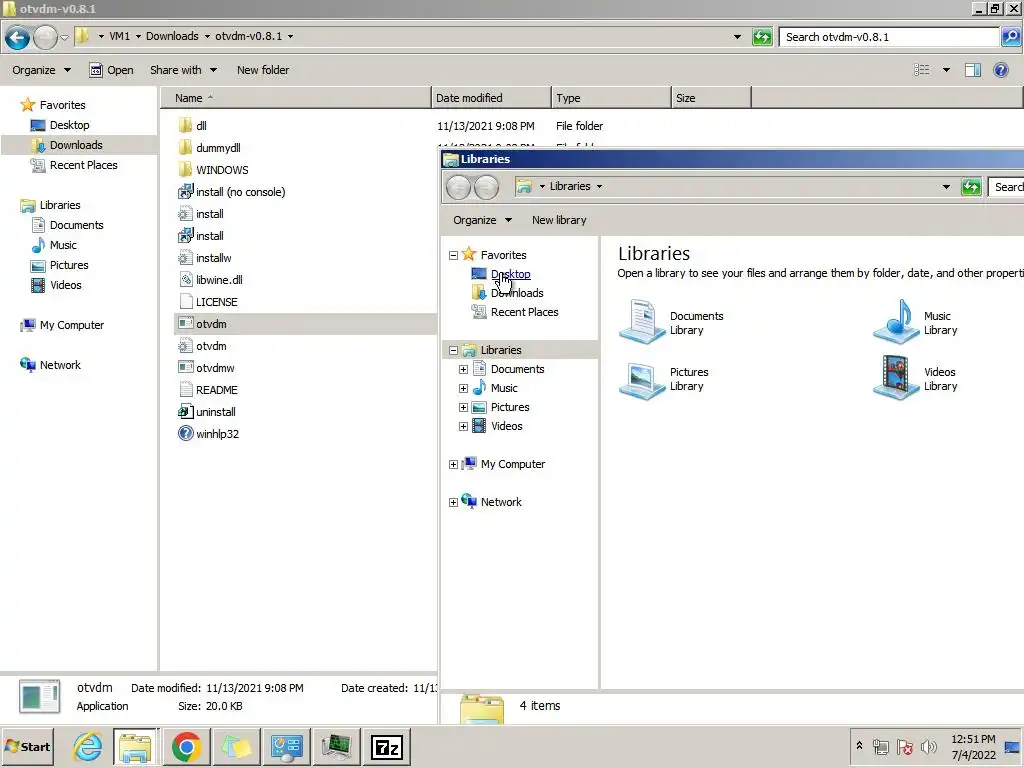Image resolution: width=1024 pixels, height=768 pixels.
Task: Select the libwine.dll file
Action: point(210,280)
